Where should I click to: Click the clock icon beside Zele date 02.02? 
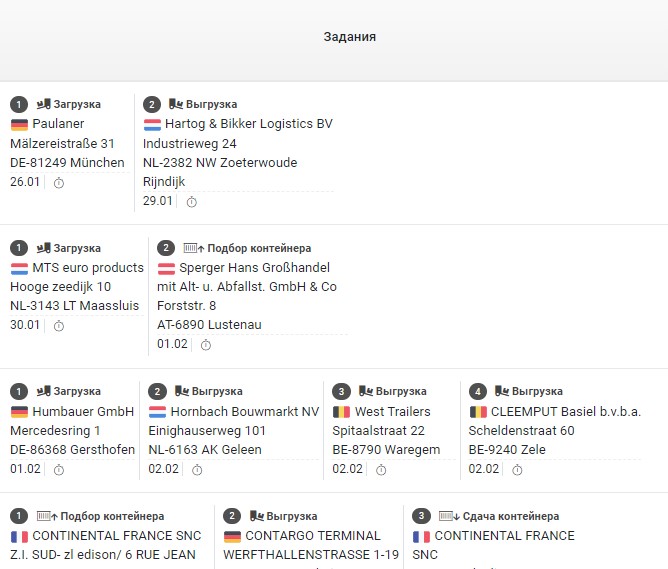point(517,470)
